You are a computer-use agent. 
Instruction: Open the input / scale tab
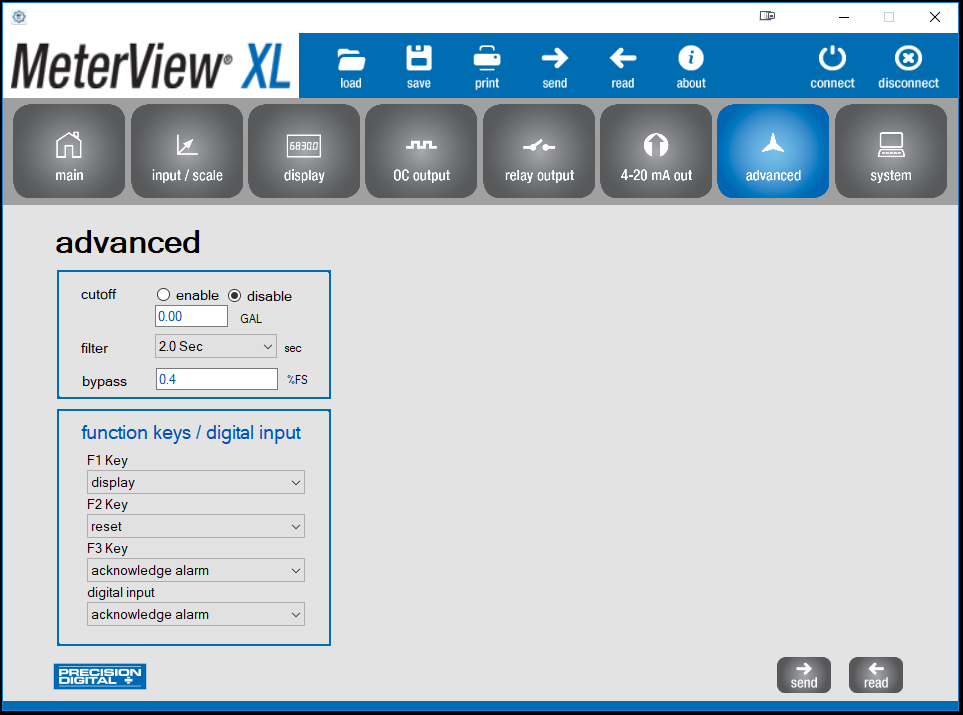[x=187, y=151]
